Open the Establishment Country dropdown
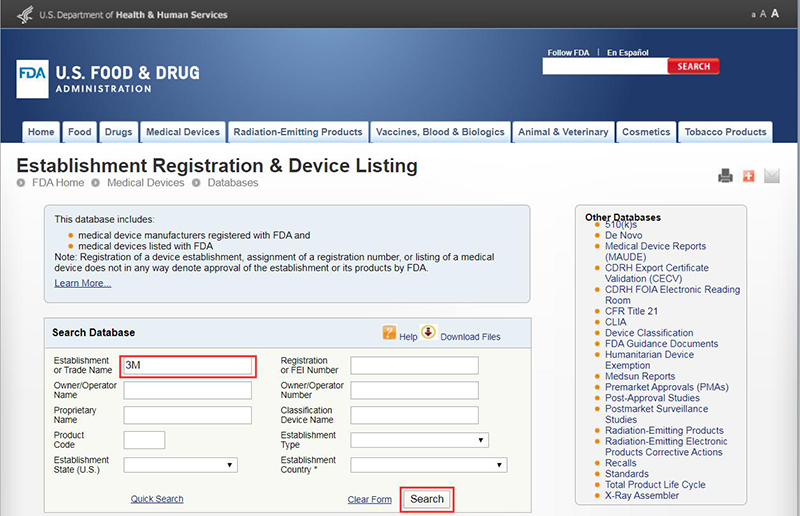The width and height of the screenshot is (800, 516). click(x=429, y=465)
